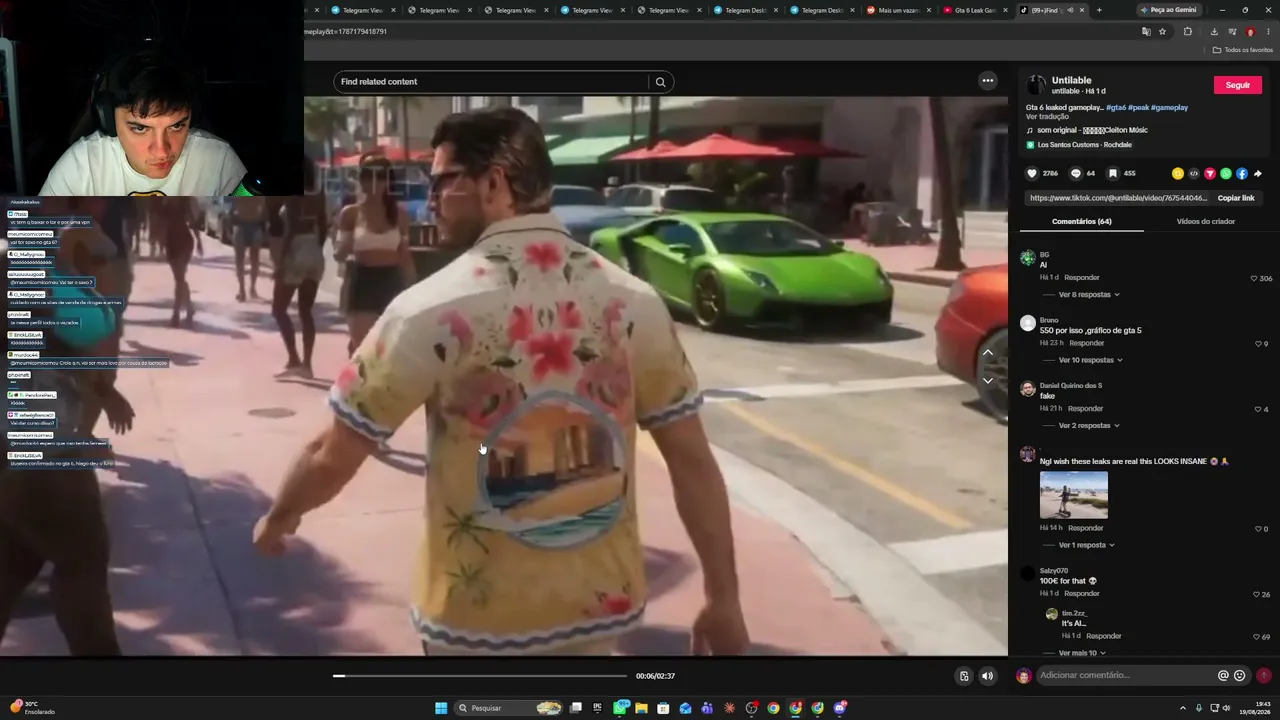Like Daniel Quirino's 'fake' comment

pos(1259,409)
